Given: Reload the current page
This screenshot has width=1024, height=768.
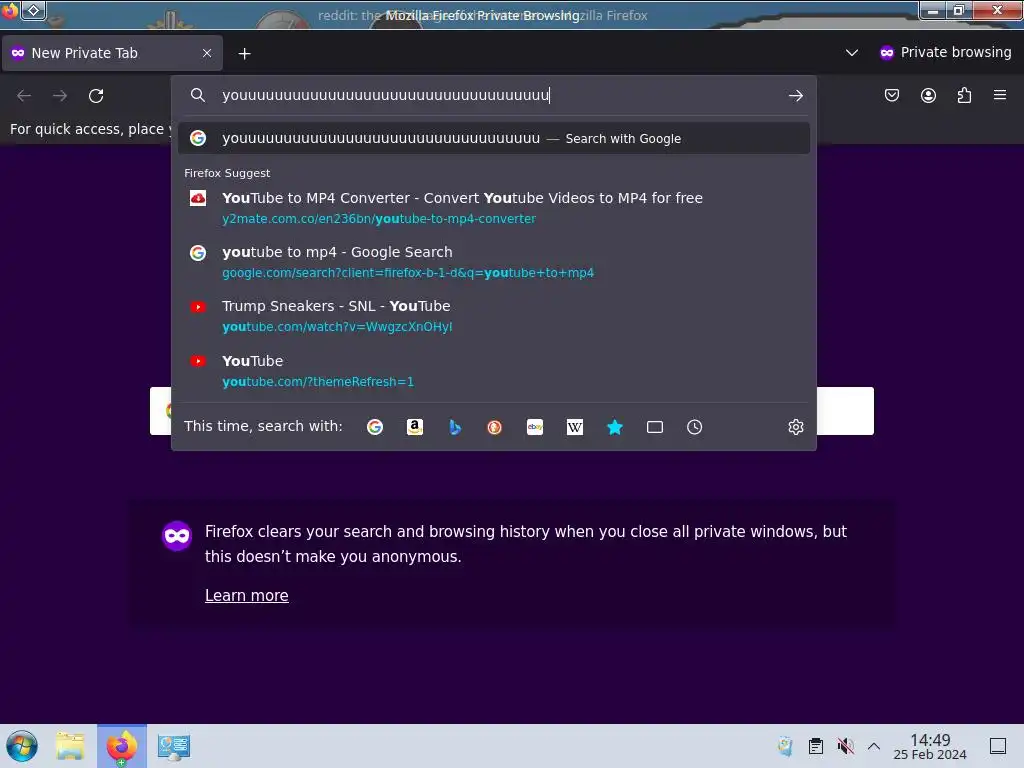Looking at the screenshot, I should 96,96.
